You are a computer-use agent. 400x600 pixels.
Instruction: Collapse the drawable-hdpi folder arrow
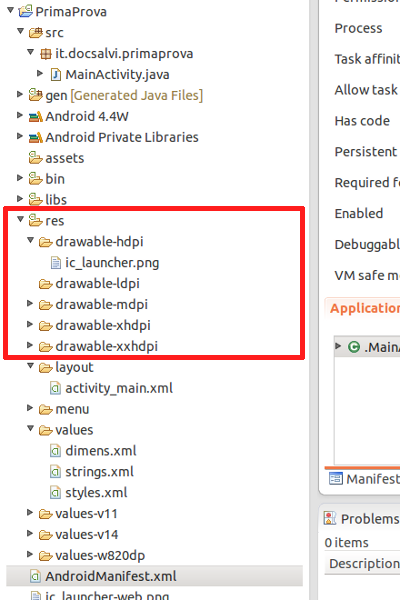click(x=31, y=240)
